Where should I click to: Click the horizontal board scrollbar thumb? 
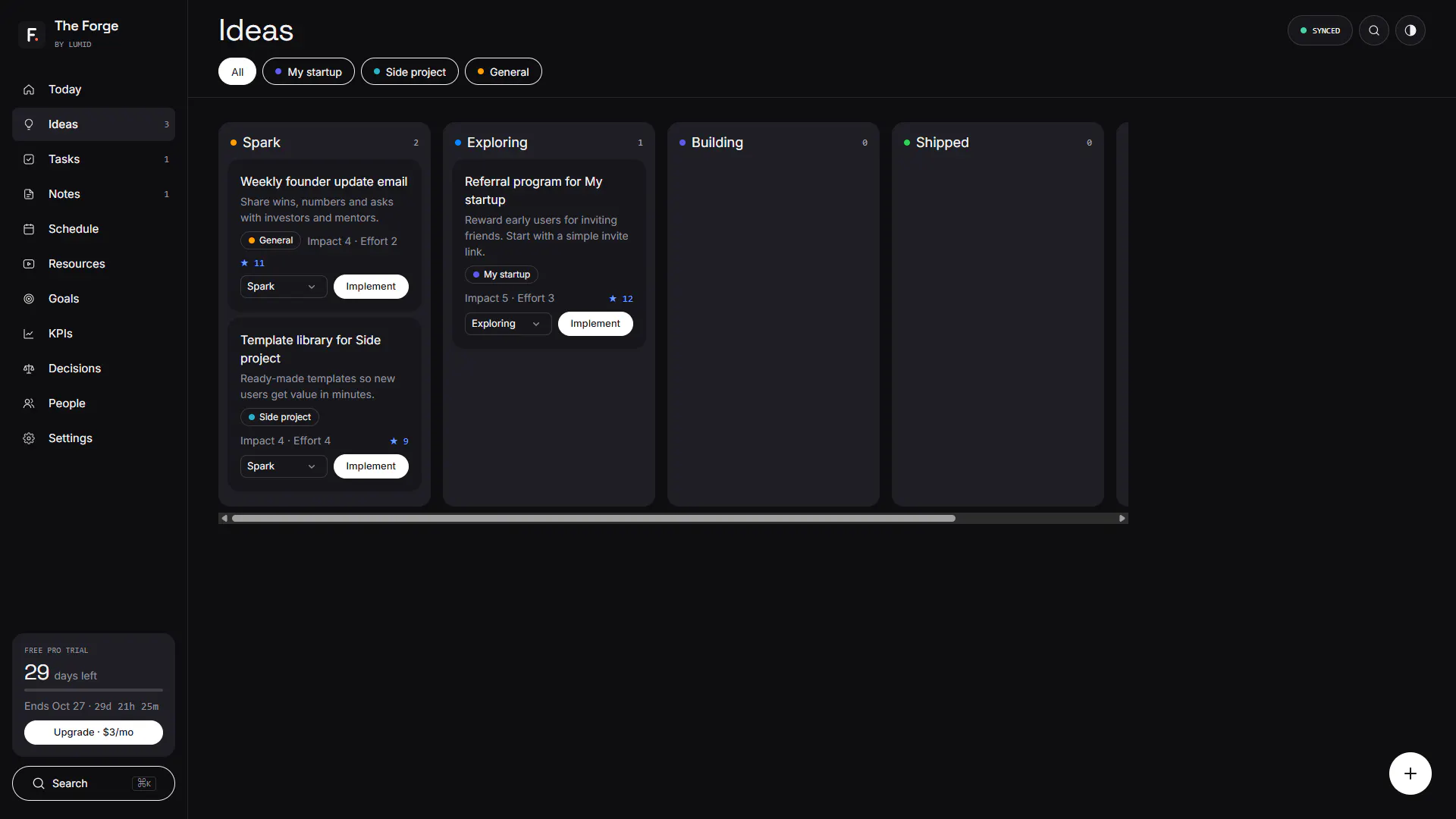click(x=594, y=519)
